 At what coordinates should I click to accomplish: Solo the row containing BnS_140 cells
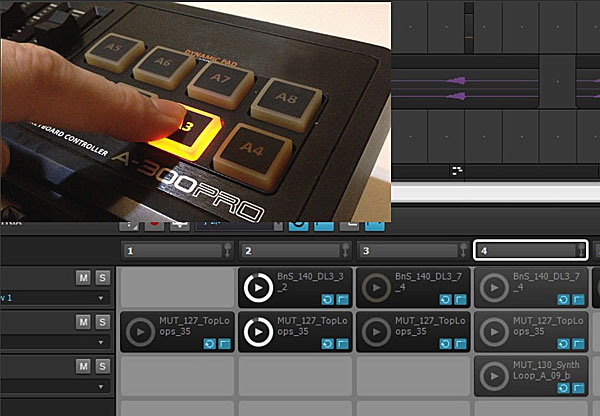[102, 277]
